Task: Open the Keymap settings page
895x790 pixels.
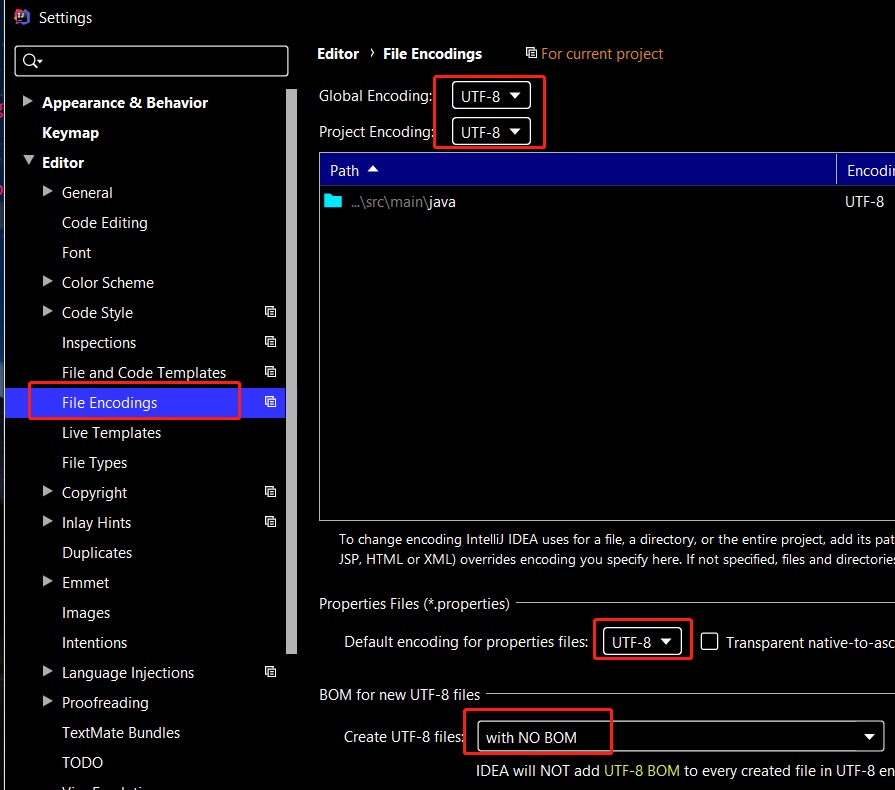Action: click(x=70, y=132)
